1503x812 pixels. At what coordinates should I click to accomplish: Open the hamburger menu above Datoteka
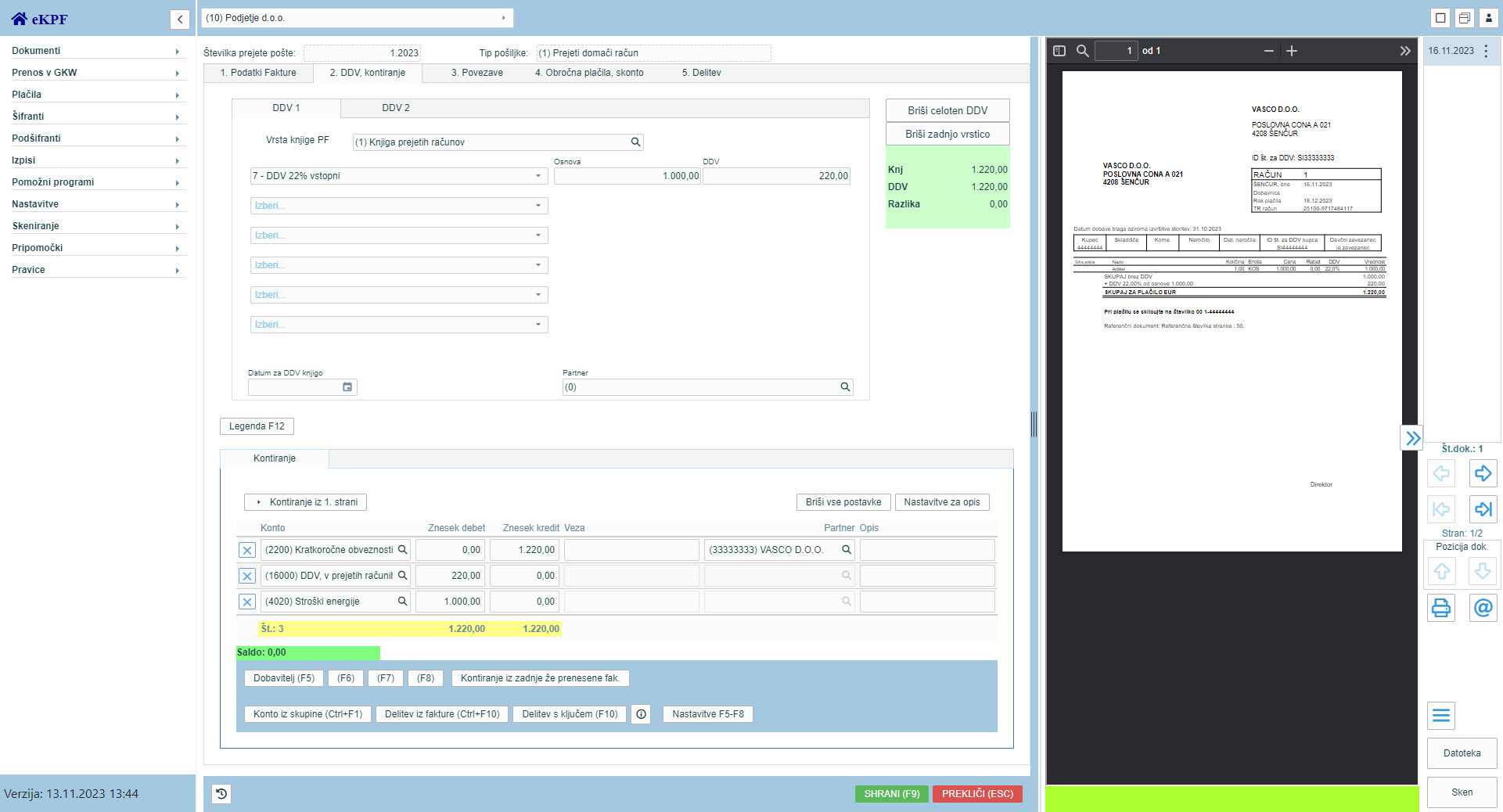point(1441,716)
